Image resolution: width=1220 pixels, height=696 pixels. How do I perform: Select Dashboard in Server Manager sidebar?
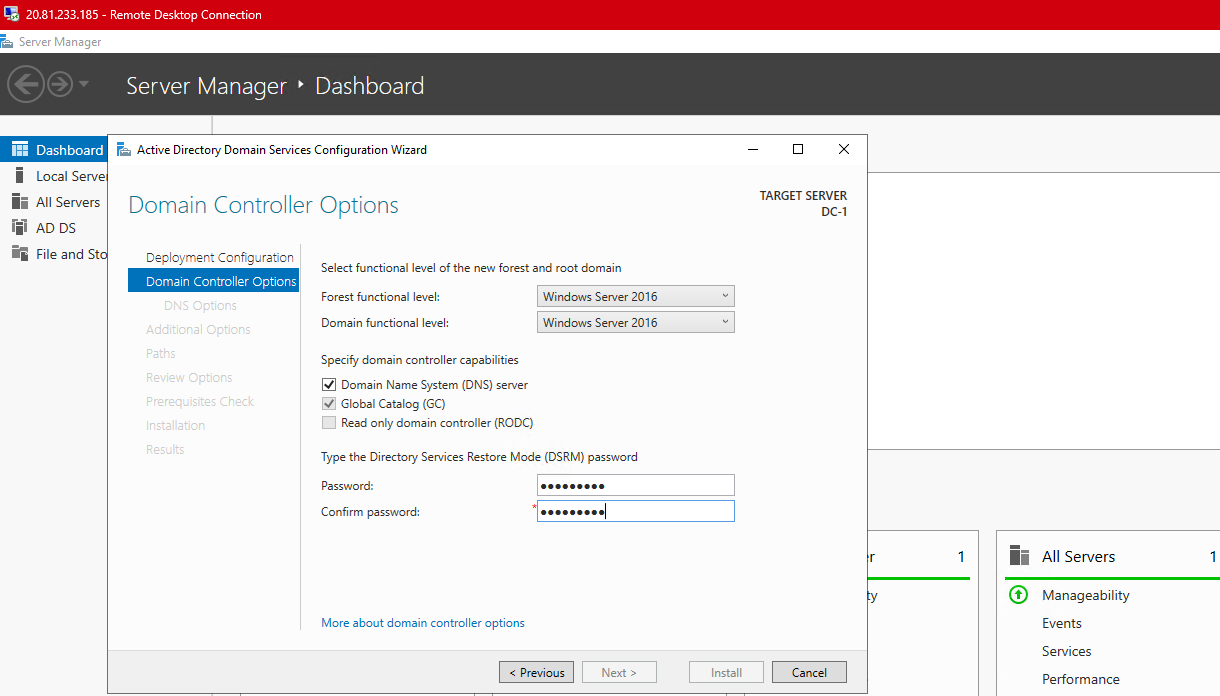[55, 150]
